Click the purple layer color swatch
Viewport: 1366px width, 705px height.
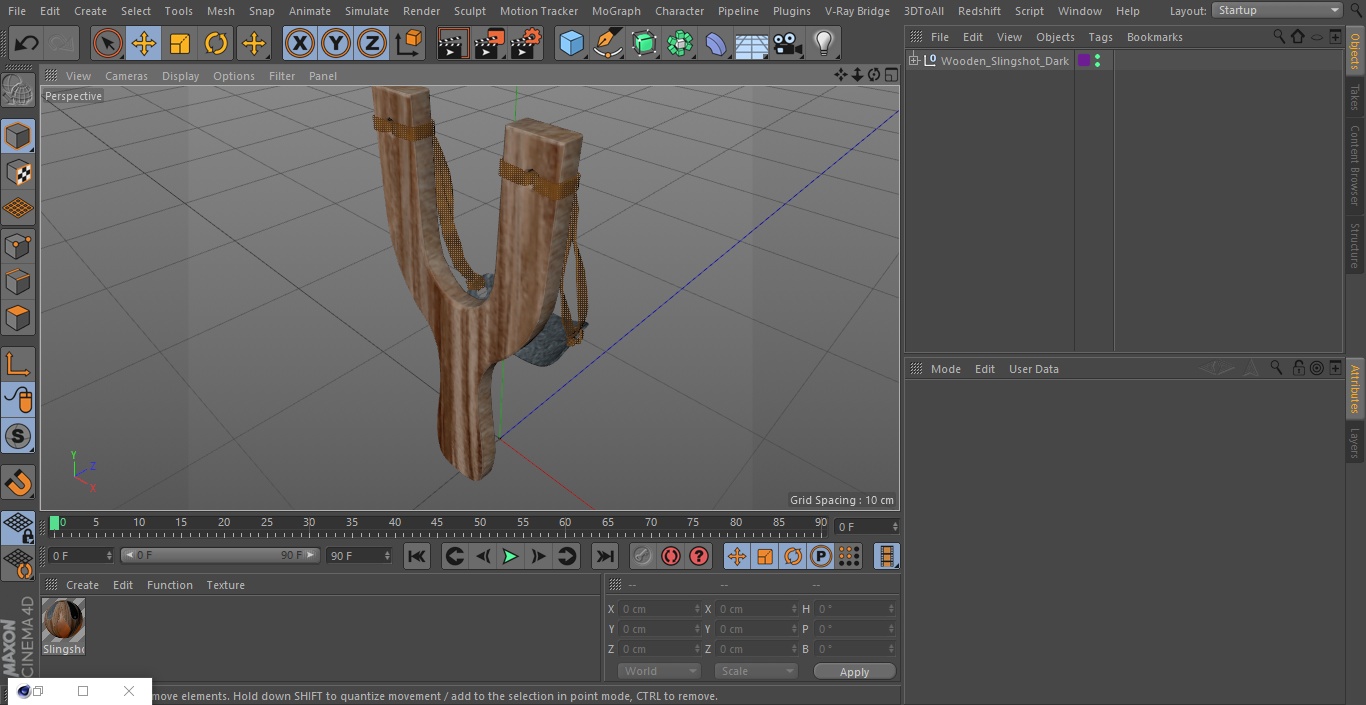(1083, 61)
